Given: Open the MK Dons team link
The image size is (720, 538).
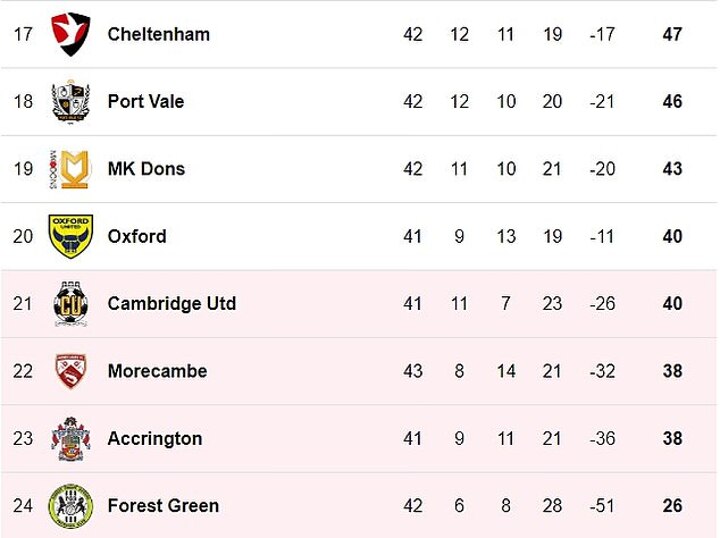Looking at the screenshot, I should (x=146, y=169).
